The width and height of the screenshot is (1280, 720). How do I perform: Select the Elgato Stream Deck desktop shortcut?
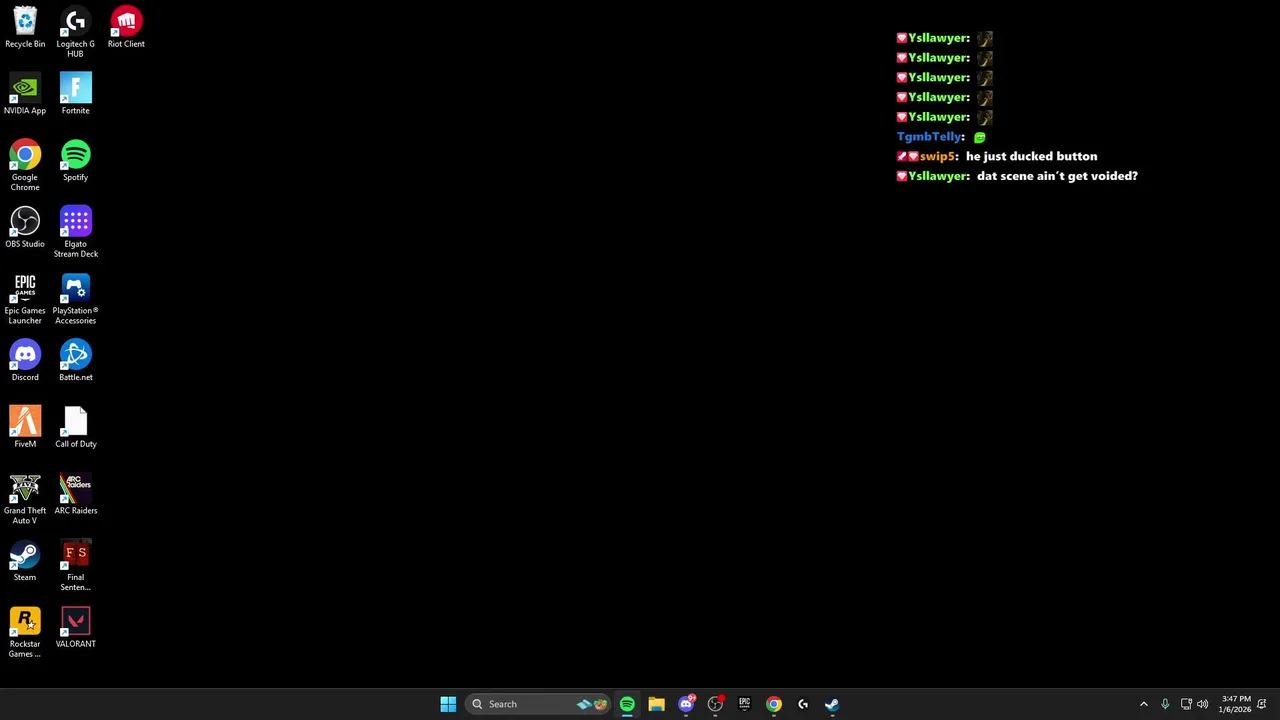(x=75, y=232)
